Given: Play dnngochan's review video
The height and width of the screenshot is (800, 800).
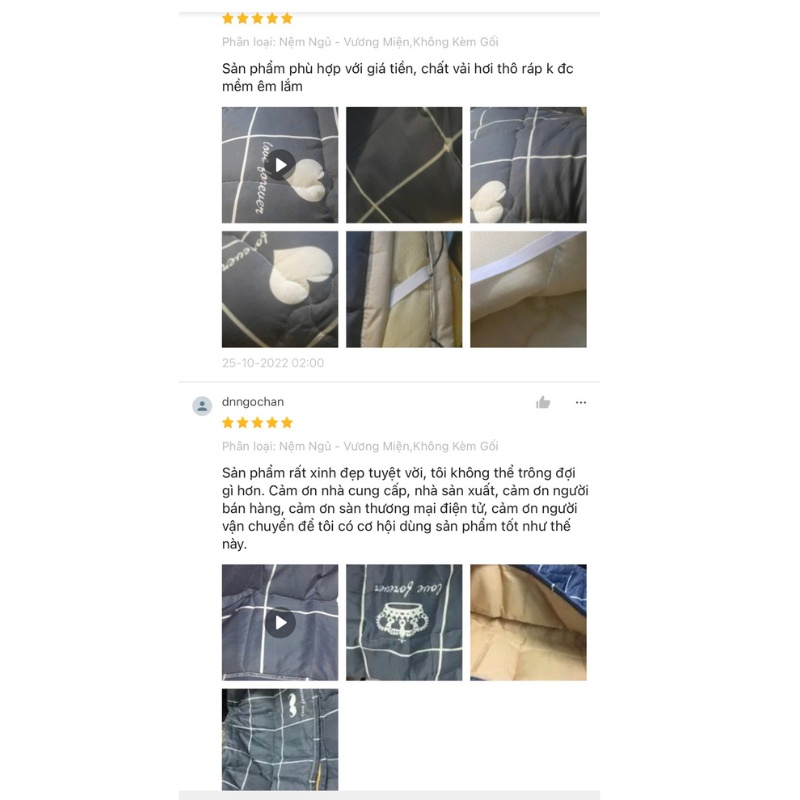Looking at the screenshot, I should (x=280, y=622).
